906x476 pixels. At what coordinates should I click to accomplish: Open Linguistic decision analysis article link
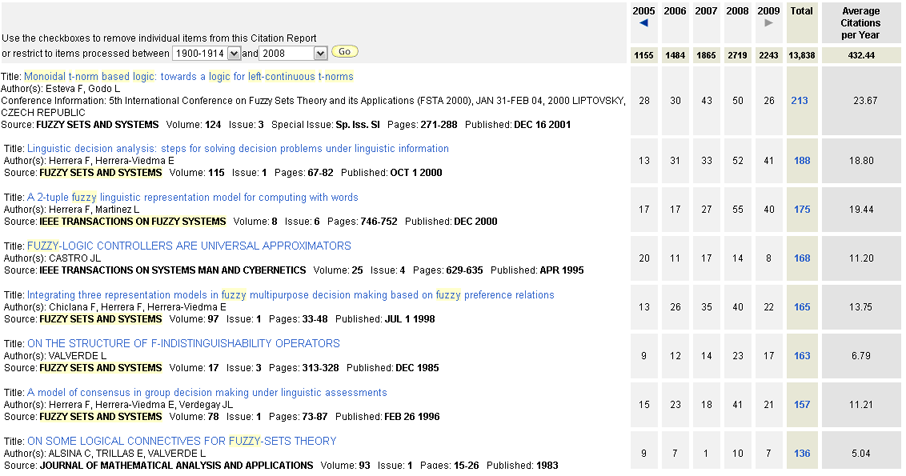pos(237,148)
